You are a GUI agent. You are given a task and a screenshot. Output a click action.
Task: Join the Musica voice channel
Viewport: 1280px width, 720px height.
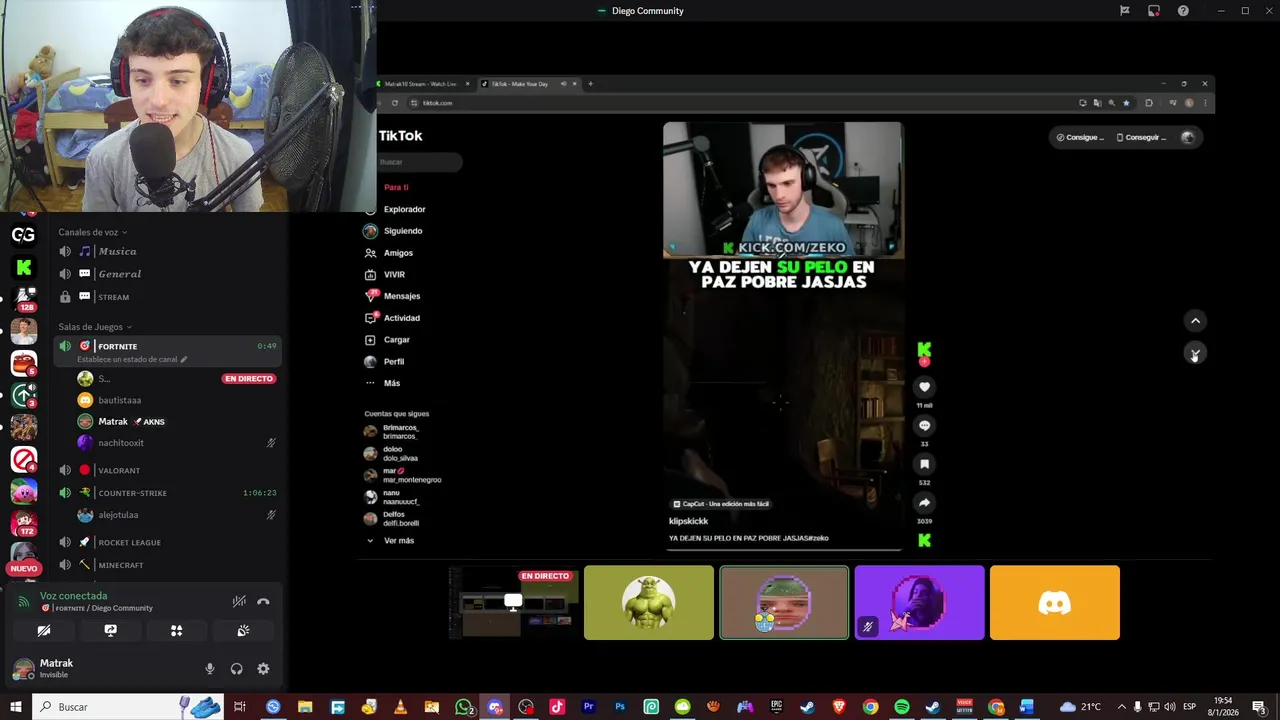point(165,251)
